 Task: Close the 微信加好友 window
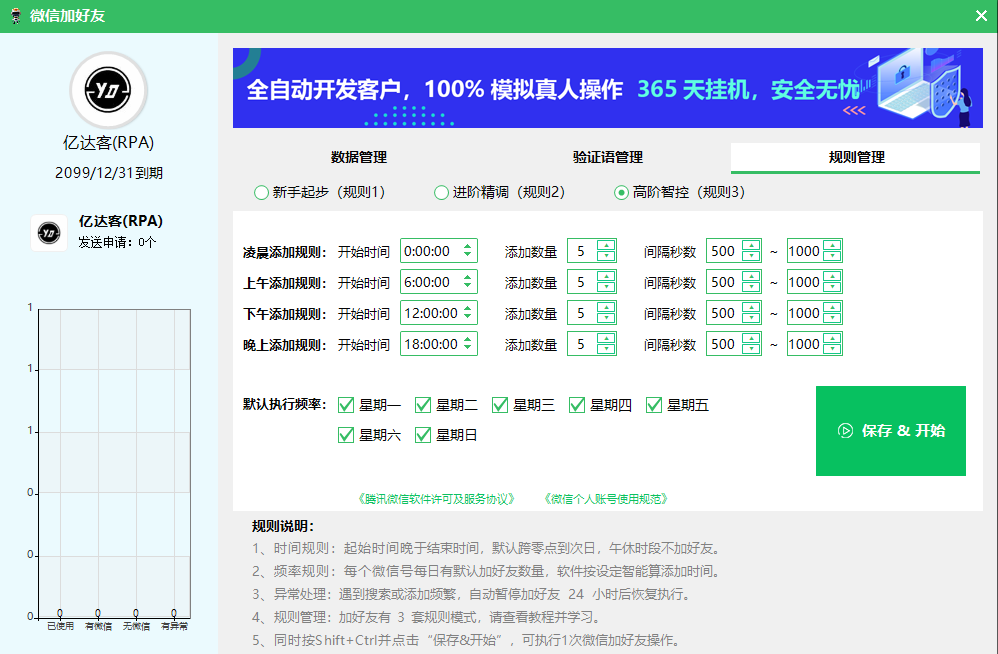point(981,15)
